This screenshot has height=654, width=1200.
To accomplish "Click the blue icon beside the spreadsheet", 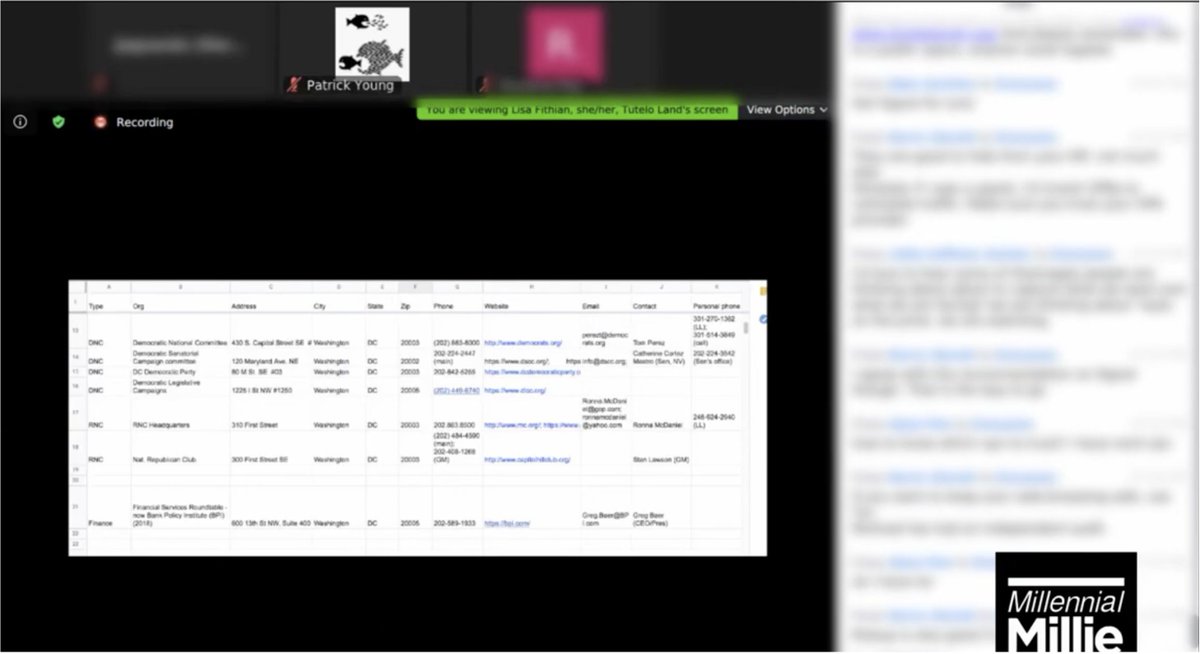I will 763,318.
